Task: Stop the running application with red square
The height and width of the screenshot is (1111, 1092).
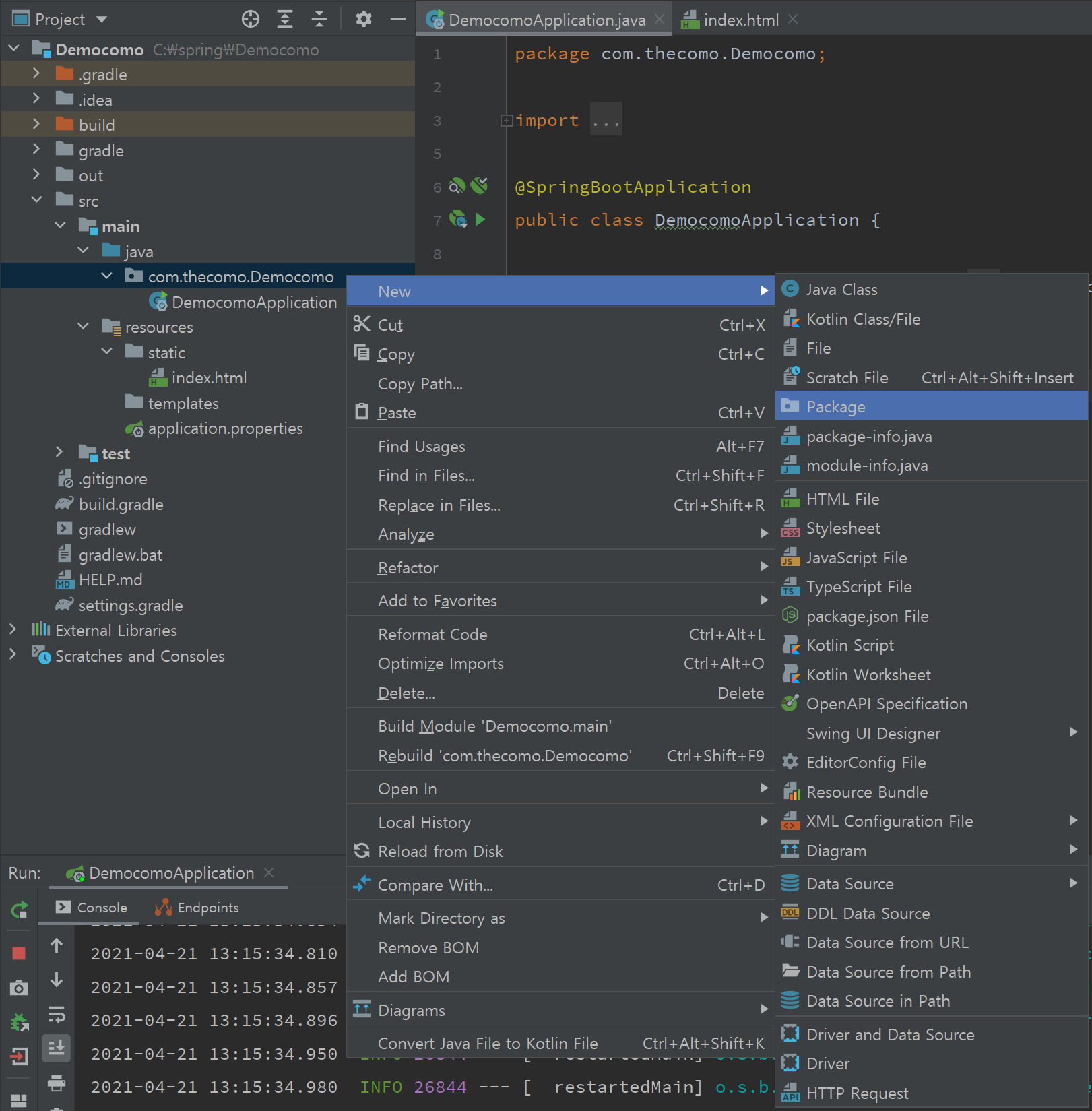Action: [19, 953]
